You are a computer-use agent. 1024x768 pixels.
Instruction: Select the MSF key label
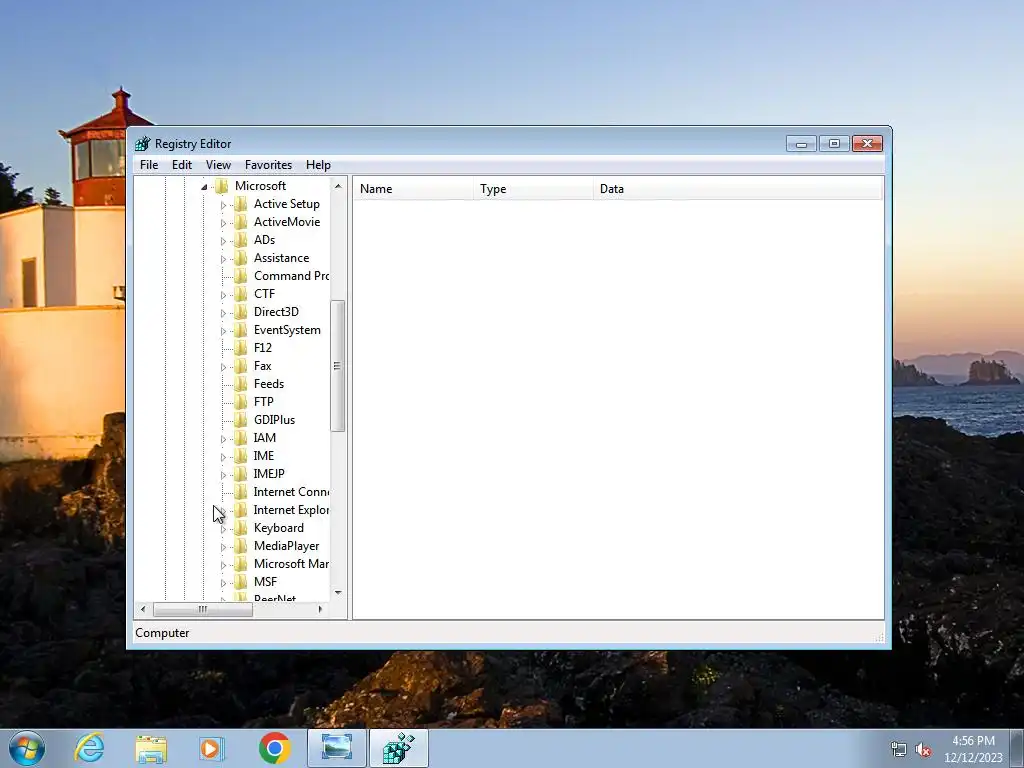[x=265, y=582]
